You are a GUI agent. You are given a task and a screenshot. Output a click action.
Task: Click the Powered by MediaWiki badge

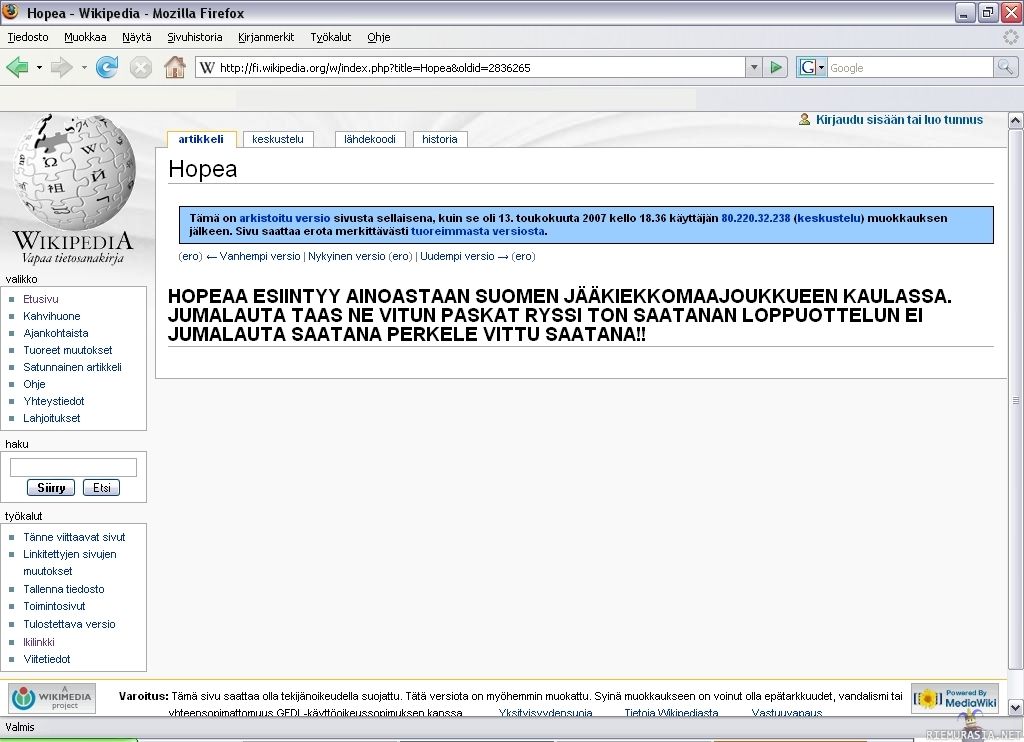(954, 698)
